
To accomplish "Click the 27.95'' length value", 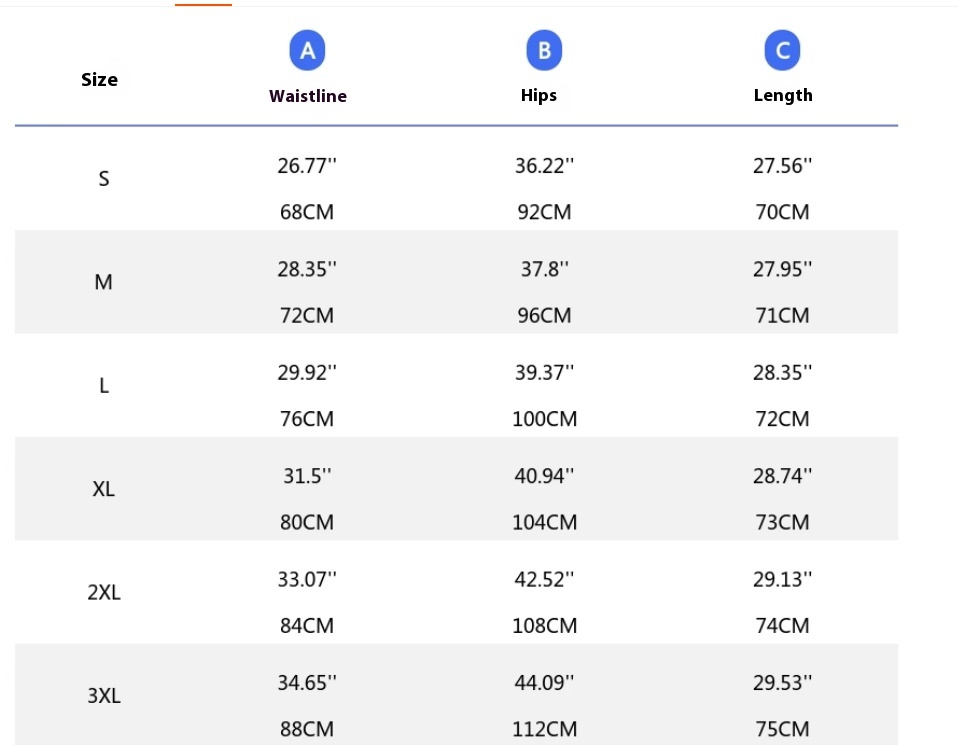I will (x=782, y=269).
